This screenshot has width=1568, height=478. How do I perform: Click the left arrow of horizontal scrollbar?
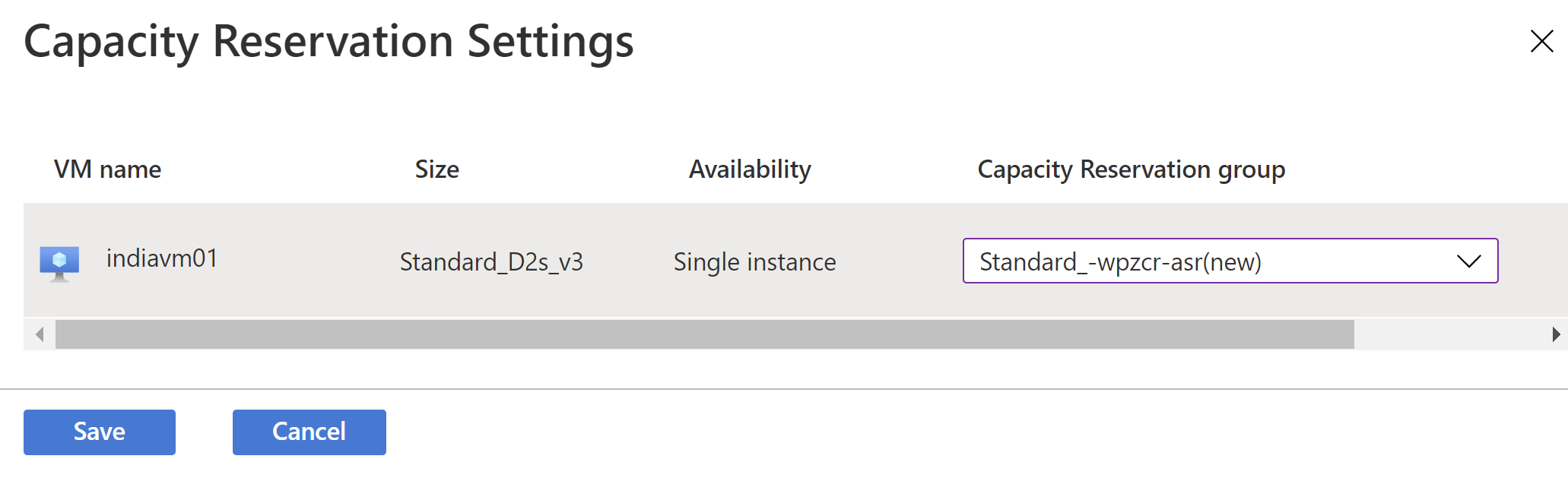40,334
